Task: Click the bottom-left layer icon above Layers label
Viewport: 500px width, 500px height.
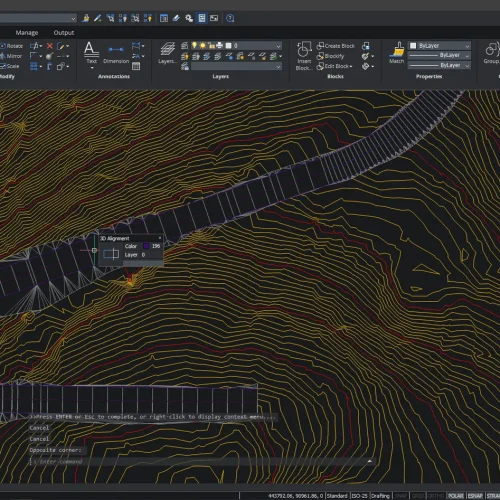Action: coord(185,67)
